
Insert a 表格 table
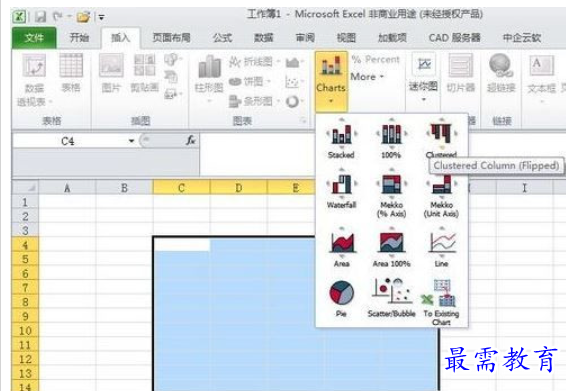(x=71, y=73)
